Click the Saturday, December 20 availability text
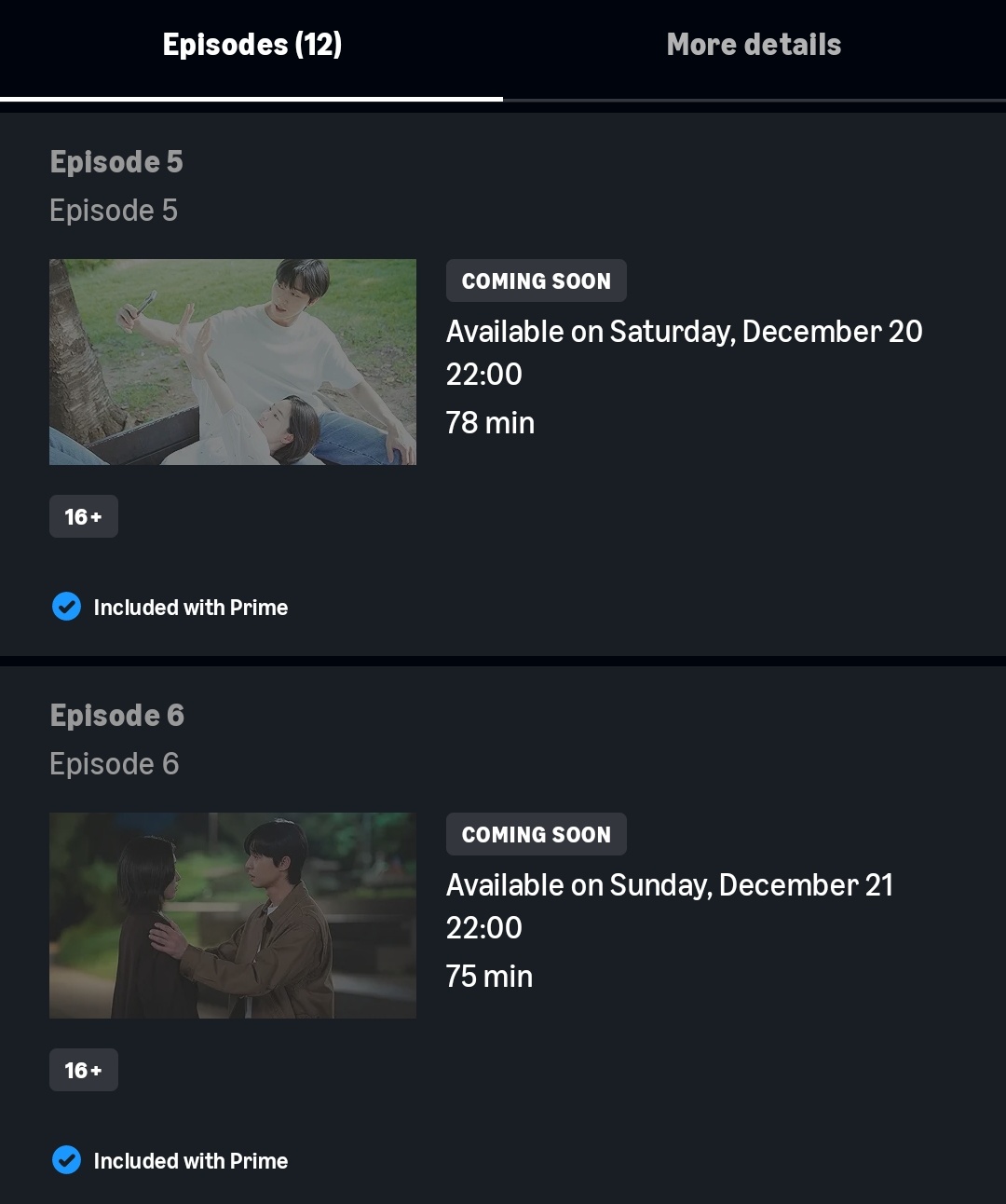Viewport: 1006px width, 1204px height. click(684, 332)
